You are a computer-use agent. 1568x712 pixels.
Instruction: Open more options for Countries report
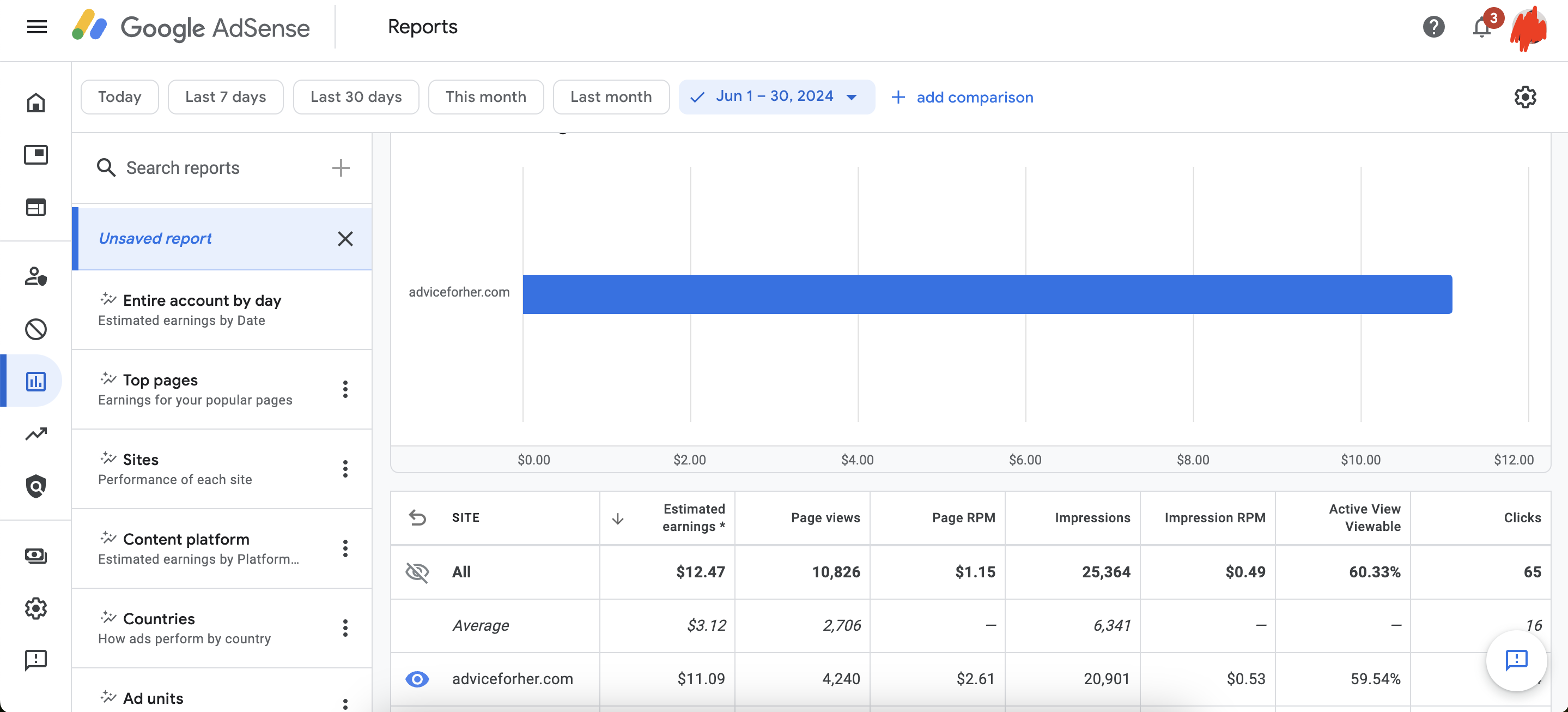click(345, 628)
